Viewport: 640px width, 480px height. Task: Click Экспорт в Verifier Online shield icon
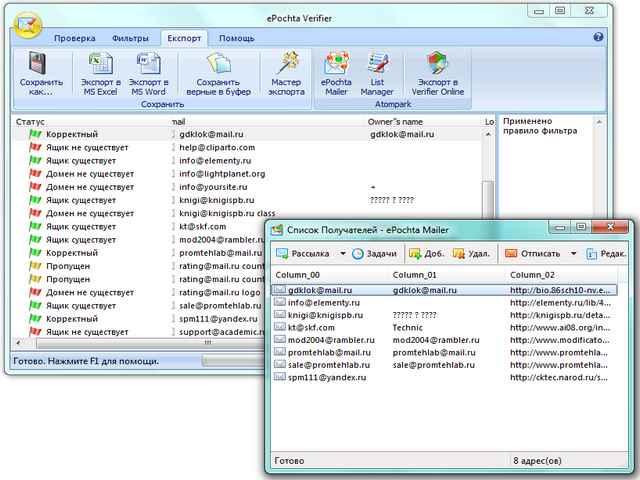coord(438,64)
